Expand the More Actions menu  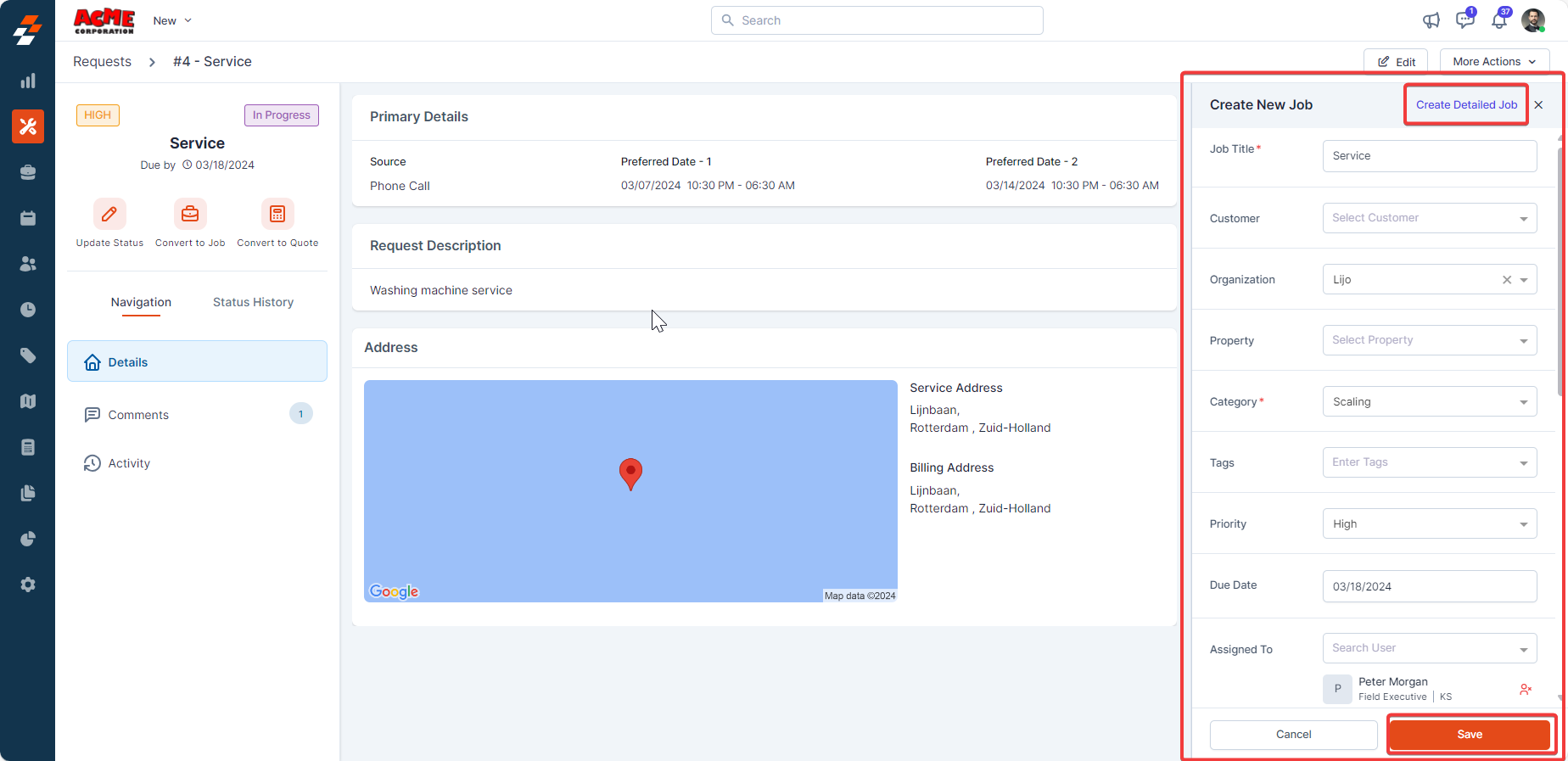1494,62
